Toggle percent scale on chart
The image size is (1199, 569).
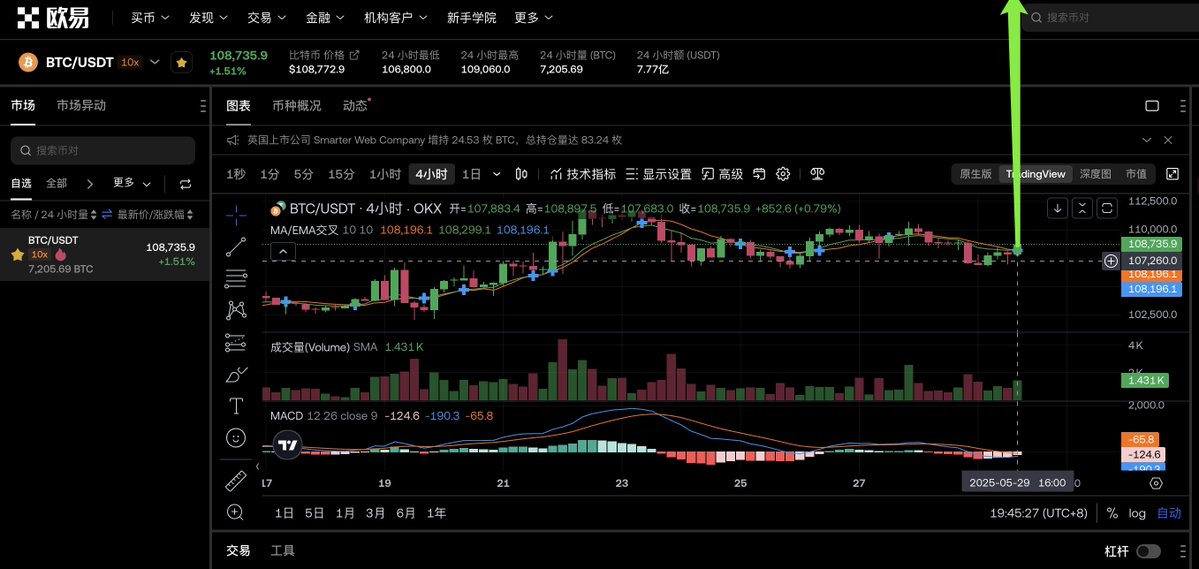click(x=1112, y=513)
